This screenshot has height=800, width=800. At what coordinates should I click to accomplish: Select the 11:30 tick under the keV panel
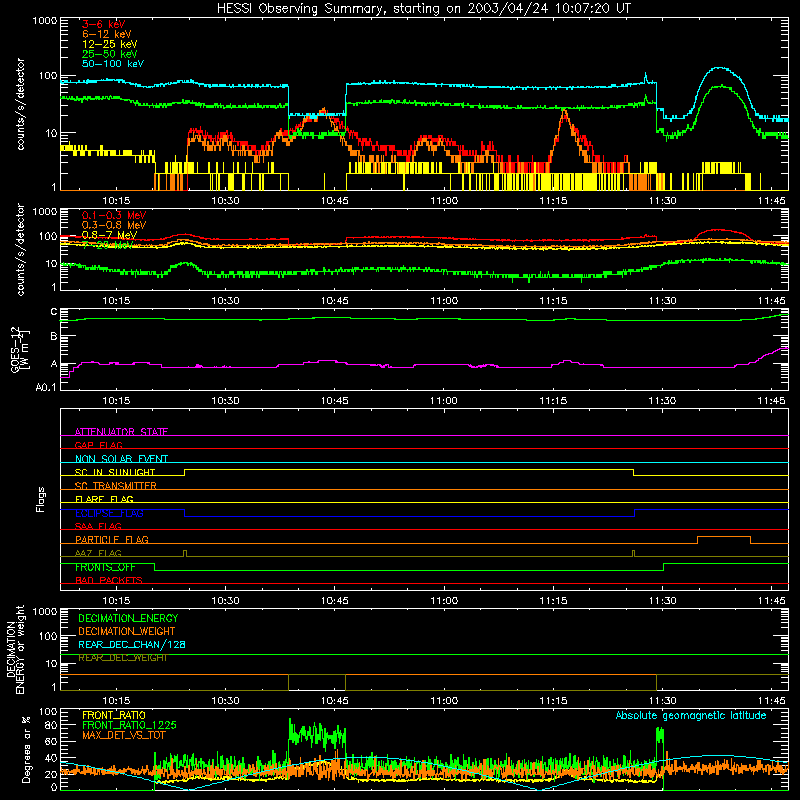click(662, 201)
